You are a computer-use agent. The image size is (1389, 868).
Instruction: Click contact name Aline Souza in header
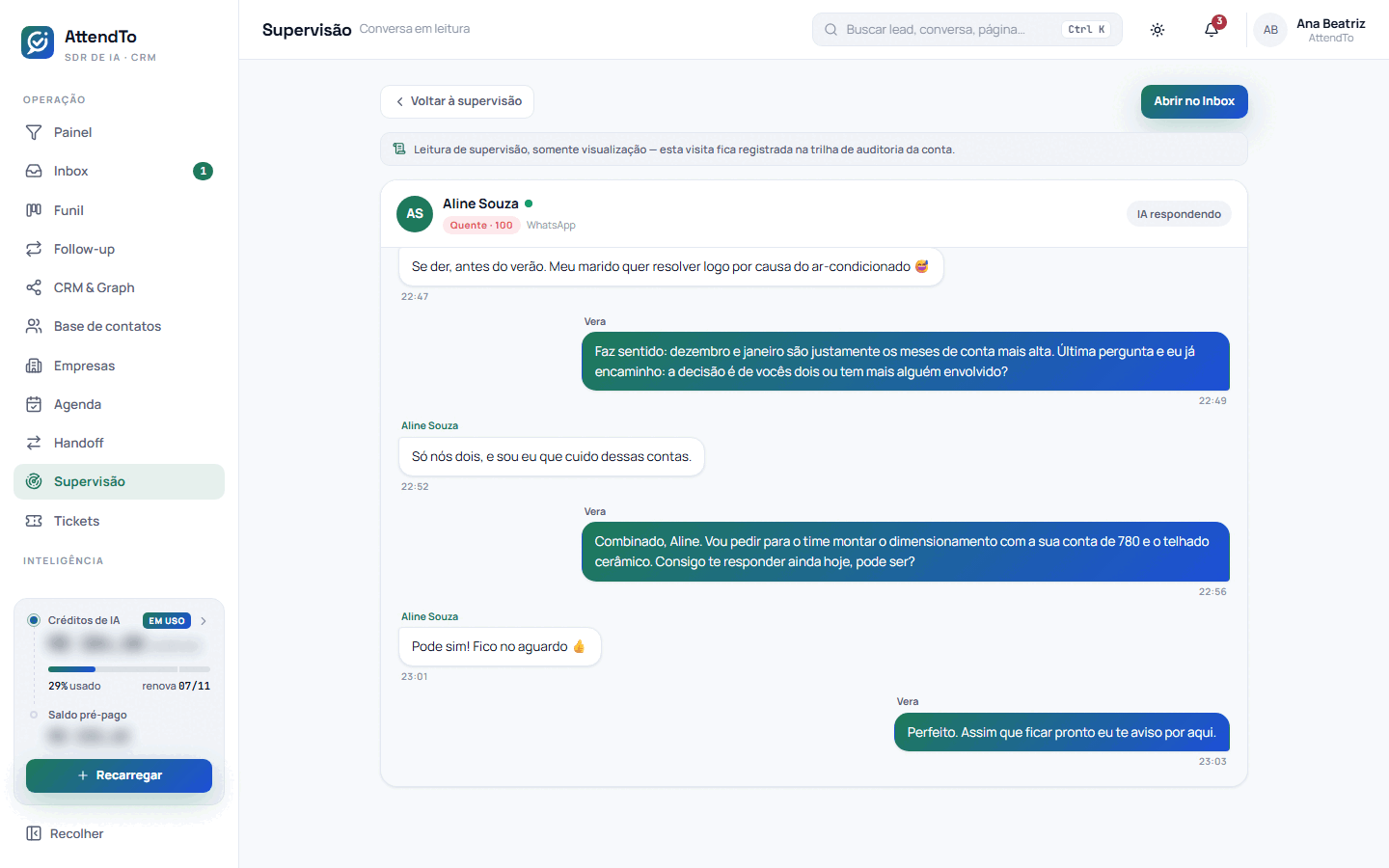480,203
